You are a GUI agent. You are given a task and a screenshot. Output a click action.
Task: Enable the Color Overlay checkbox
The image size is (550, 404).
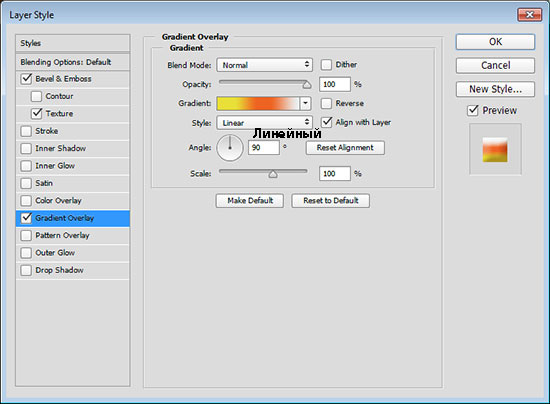coord(26,201)
